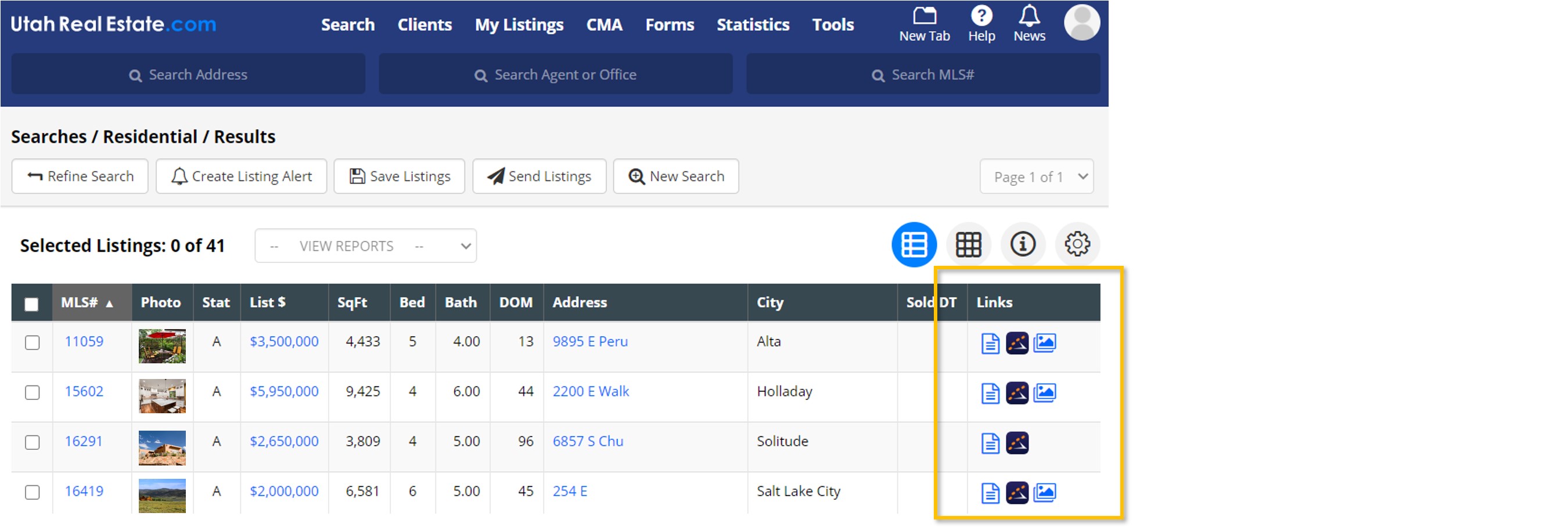Screen dimensions: 1568x527
Task: Open the 2200 E Walk address link
Action: pyautogui.click(x=591, y=391)
